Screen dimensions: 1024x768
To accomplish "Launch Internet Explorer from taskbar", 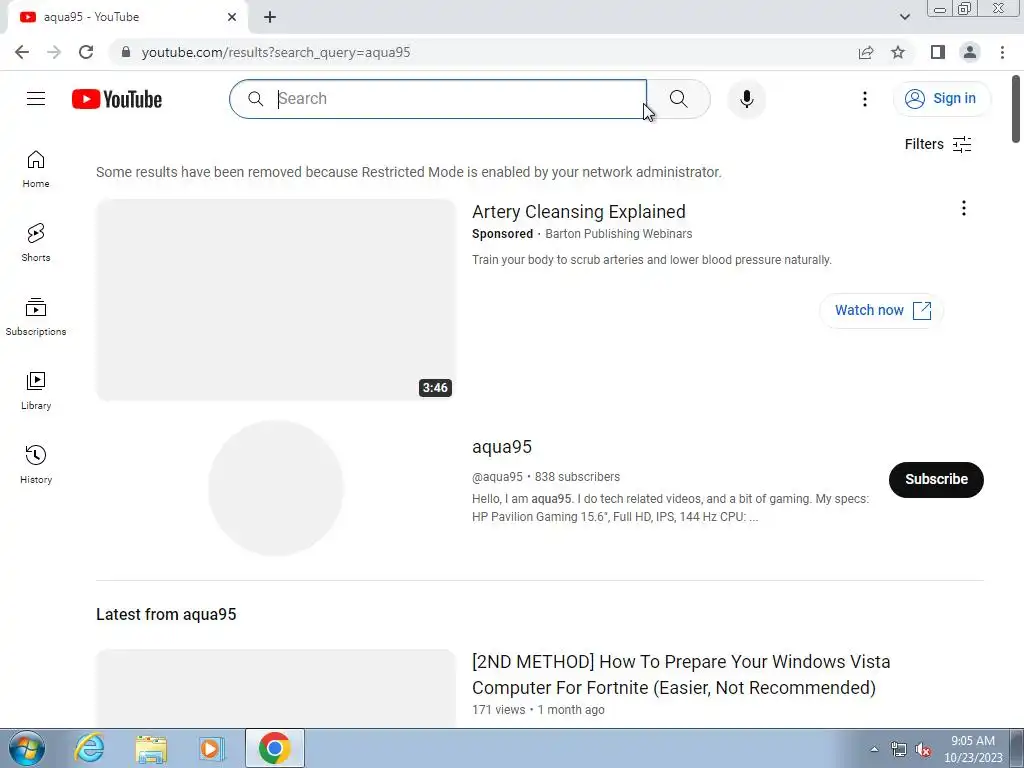I will pyautogui.click(x=89, y=748).
